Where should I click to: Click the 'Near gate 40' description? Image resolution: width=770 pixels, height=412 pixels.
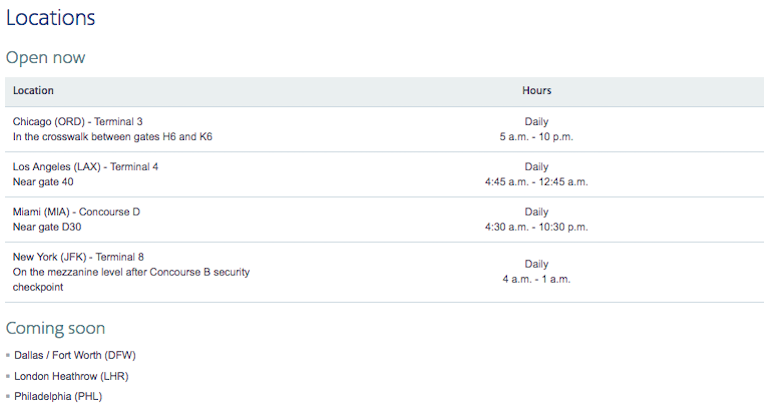[43, 182]
